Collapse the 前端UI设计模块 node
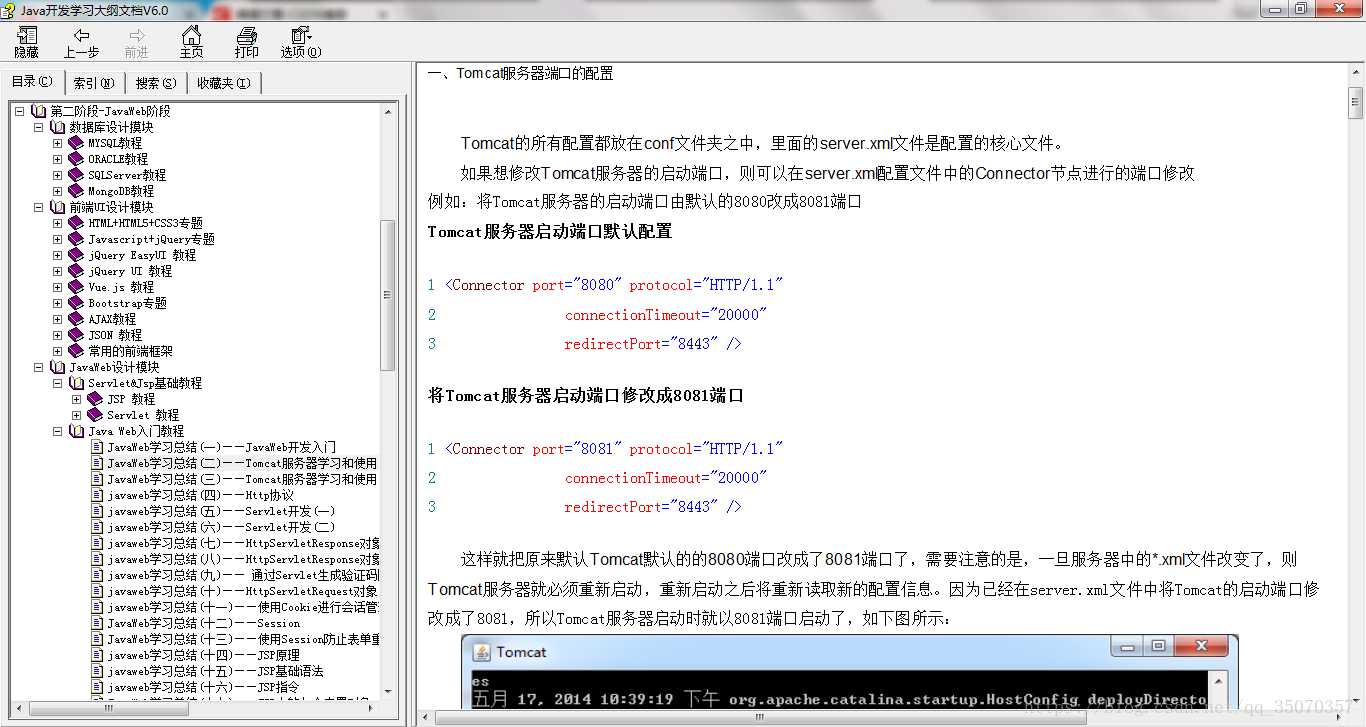The width and height of the screenshot is (1366, 727). 39,207
